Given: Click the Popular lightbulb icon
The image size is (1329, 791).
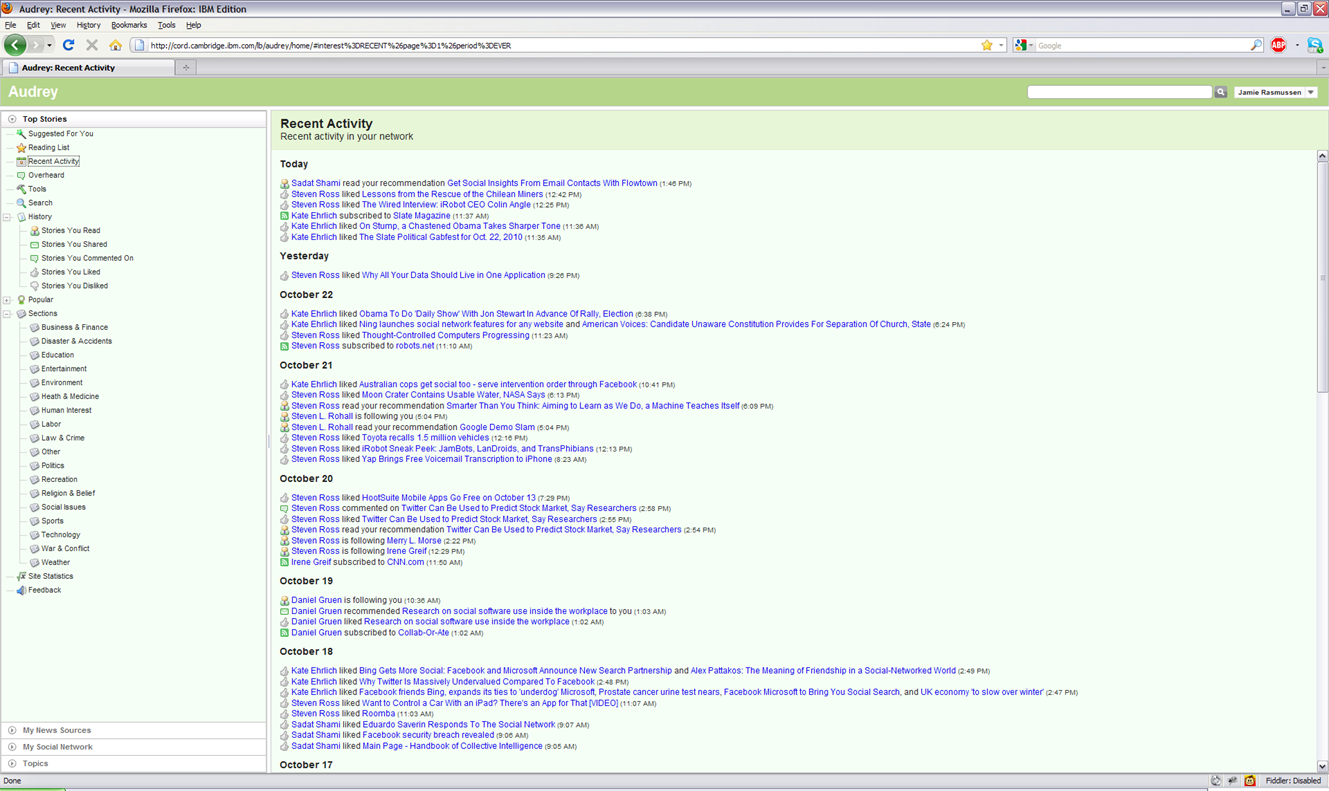Looking at the screenshot, I should 21,300.
